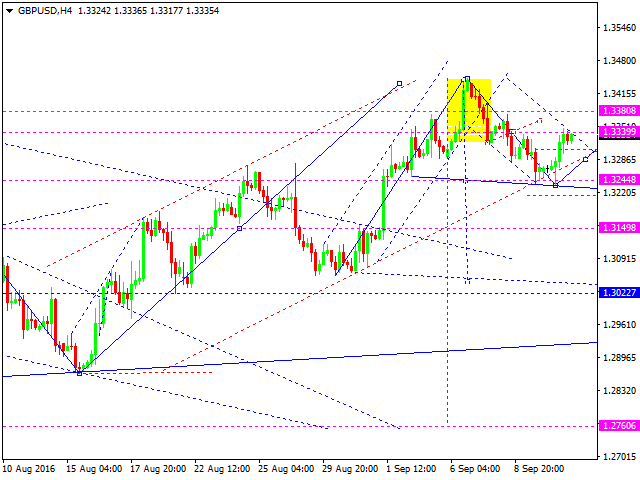Click the 1 Sep 12:00 time label
640x480 pixels.
[x=411, y=469]
